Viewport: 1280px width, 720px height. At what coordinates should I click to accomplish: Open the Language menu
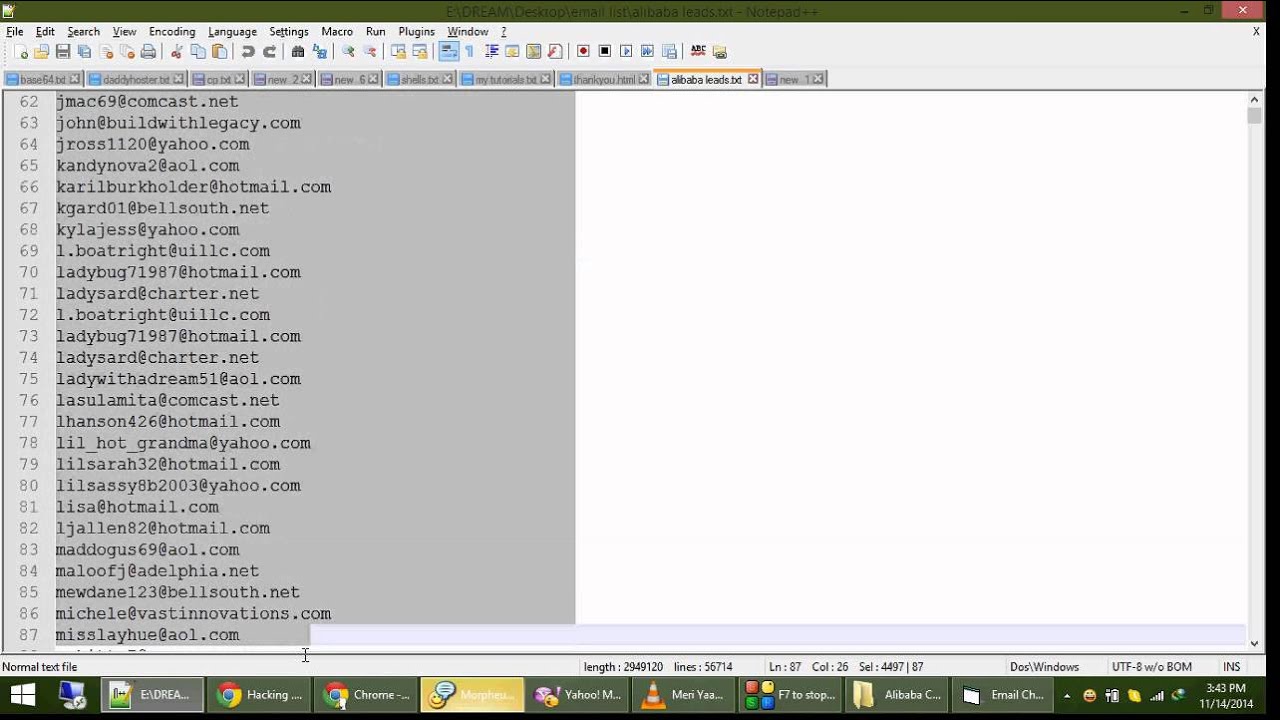click(x=232, y=32)
